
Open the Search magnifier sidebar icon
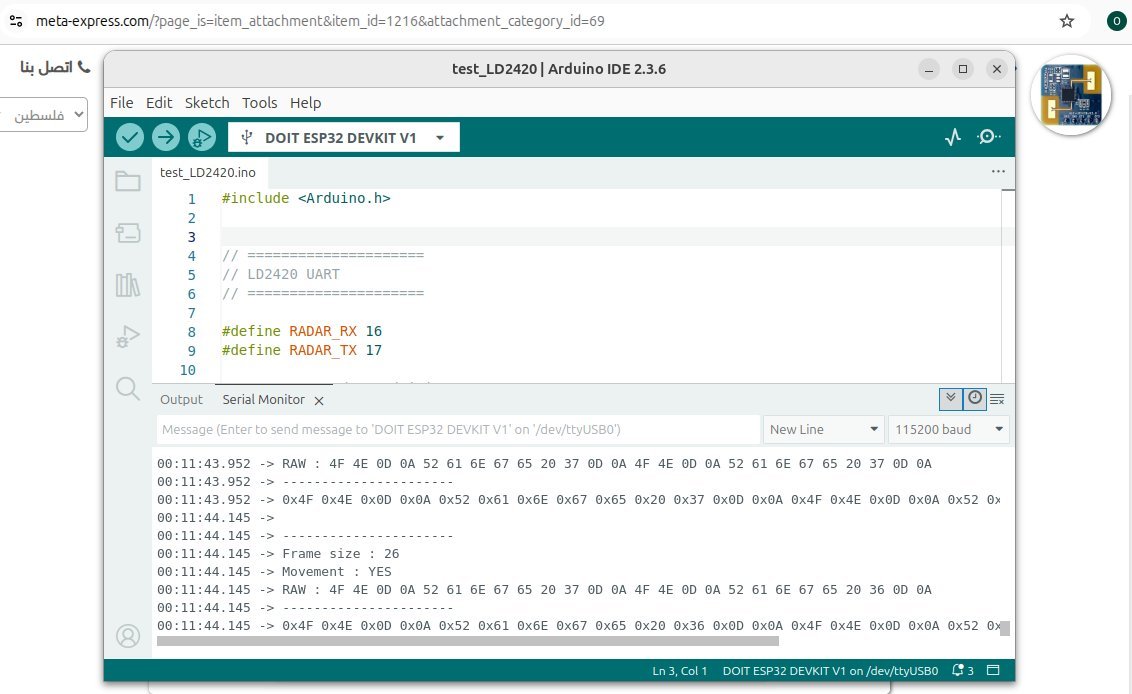pos(128,389)
